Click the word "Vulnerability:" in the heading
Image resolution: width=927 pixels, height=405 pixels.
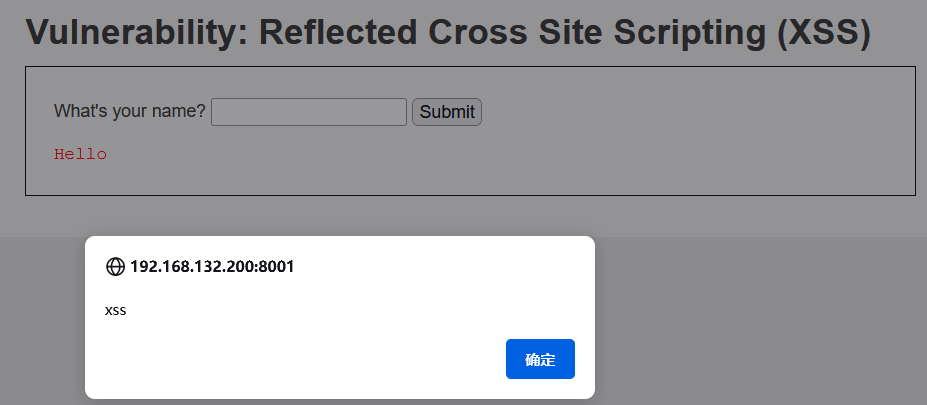tap(137, 32)
